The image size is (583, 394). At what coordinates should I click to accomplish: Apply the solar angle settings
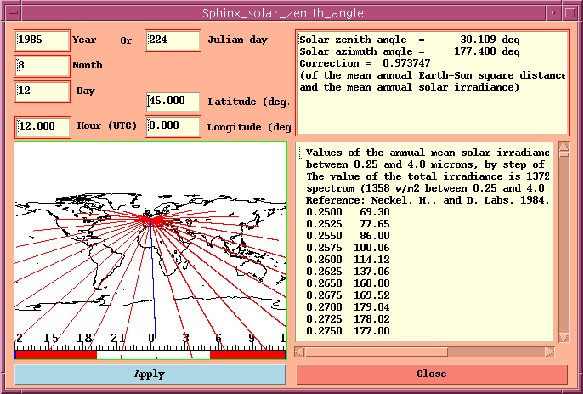tap(150, 374)
